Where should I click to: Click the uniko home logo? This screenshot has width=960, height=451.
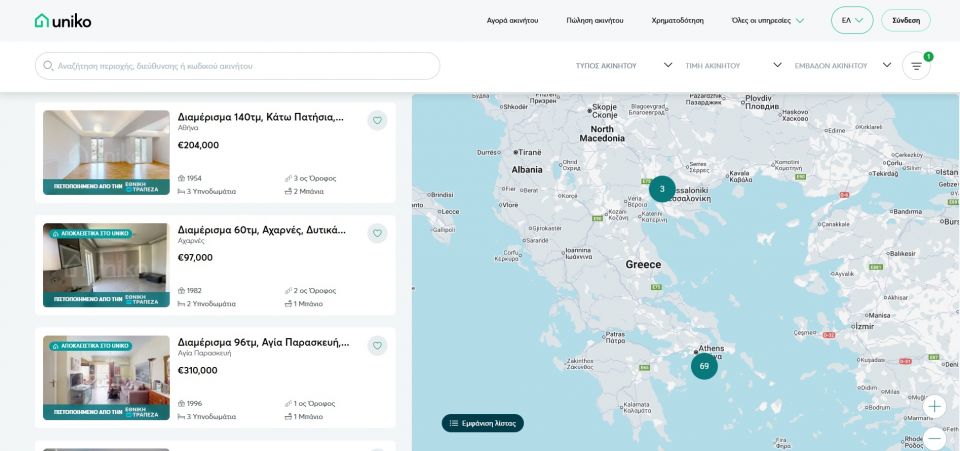[x=63, y=20]
